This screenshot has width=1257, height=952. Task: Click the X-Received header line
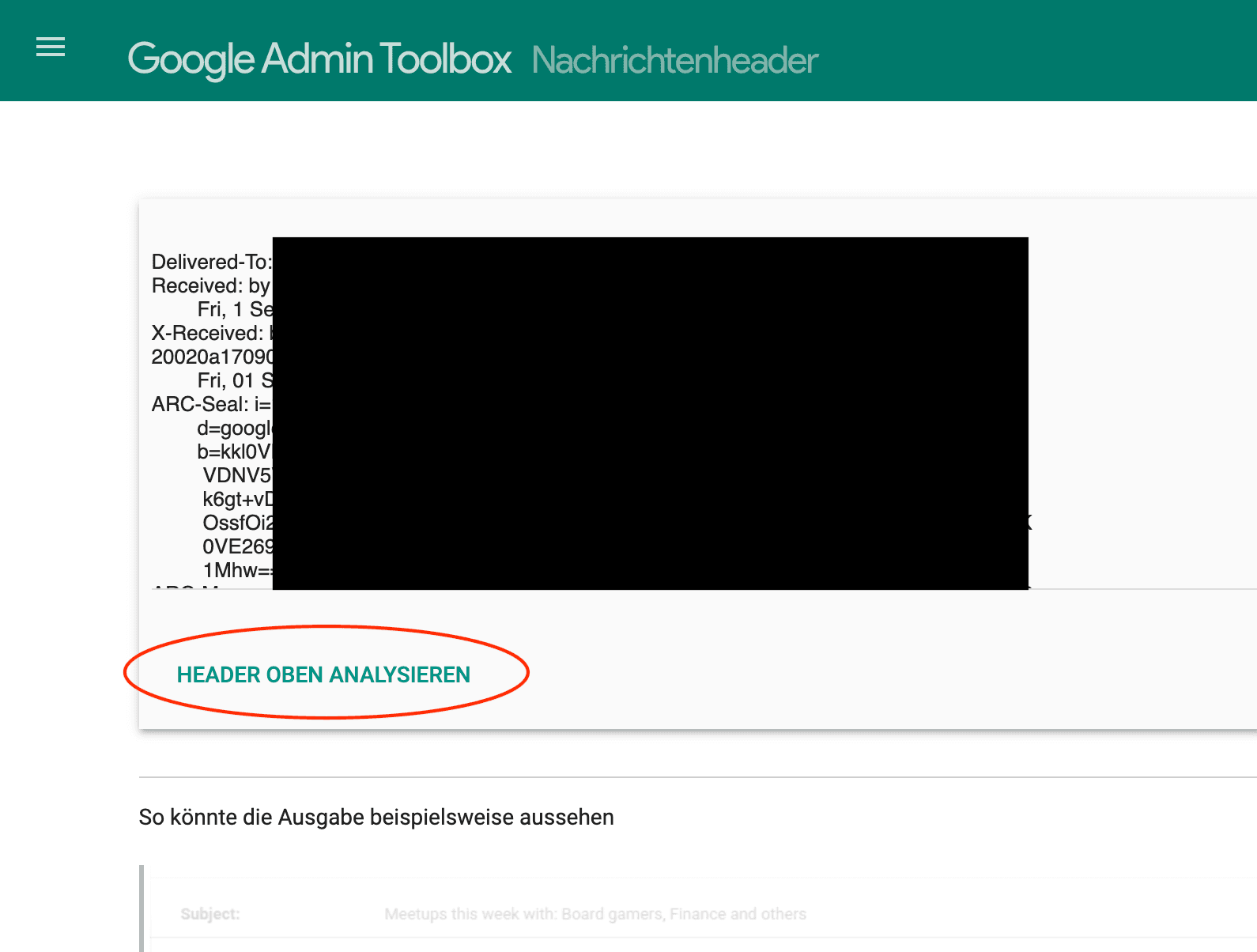pyautogui.click(x=209, y=333)
